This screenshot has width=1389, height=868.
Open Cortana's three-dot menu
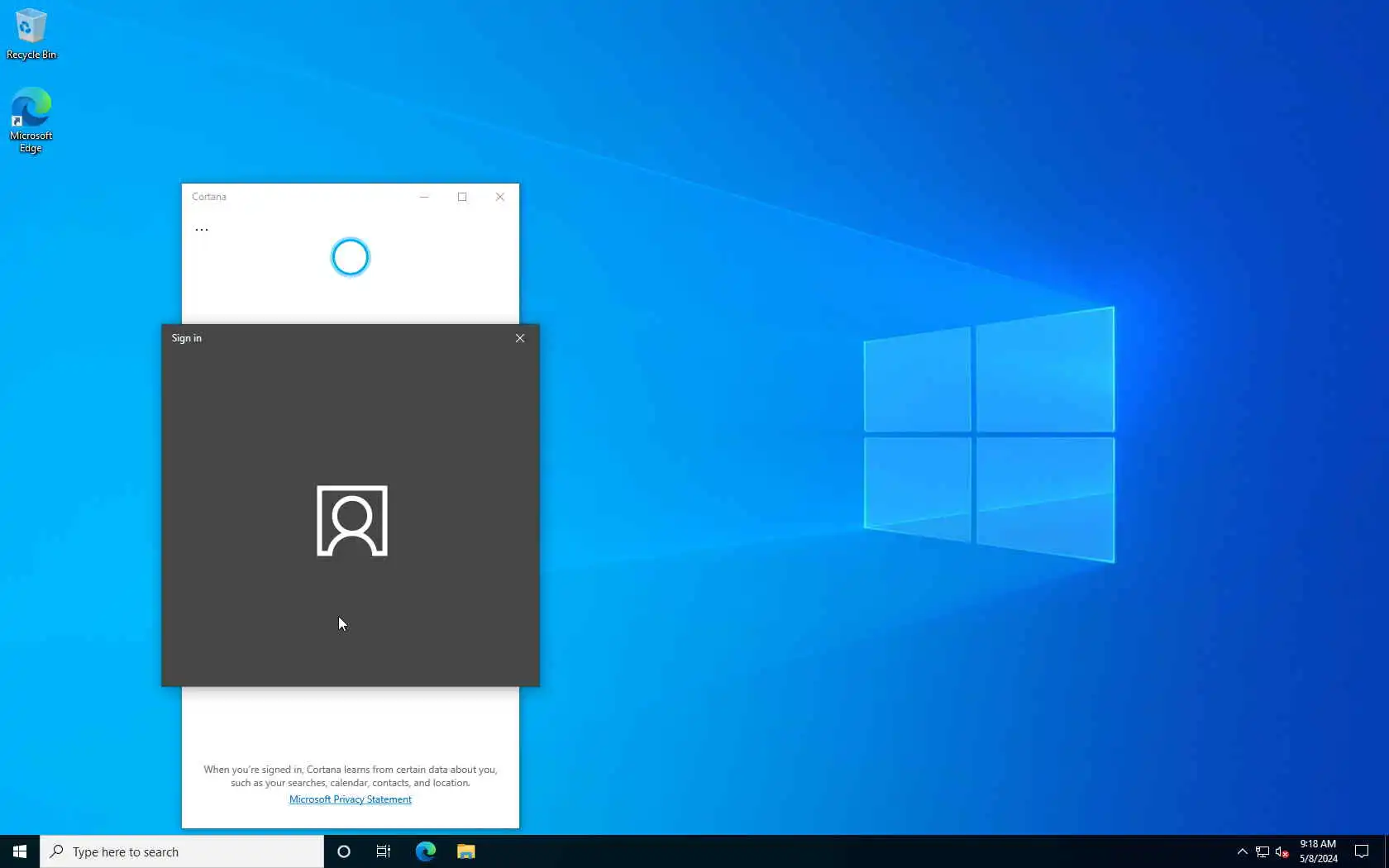[x=202, y=229]
